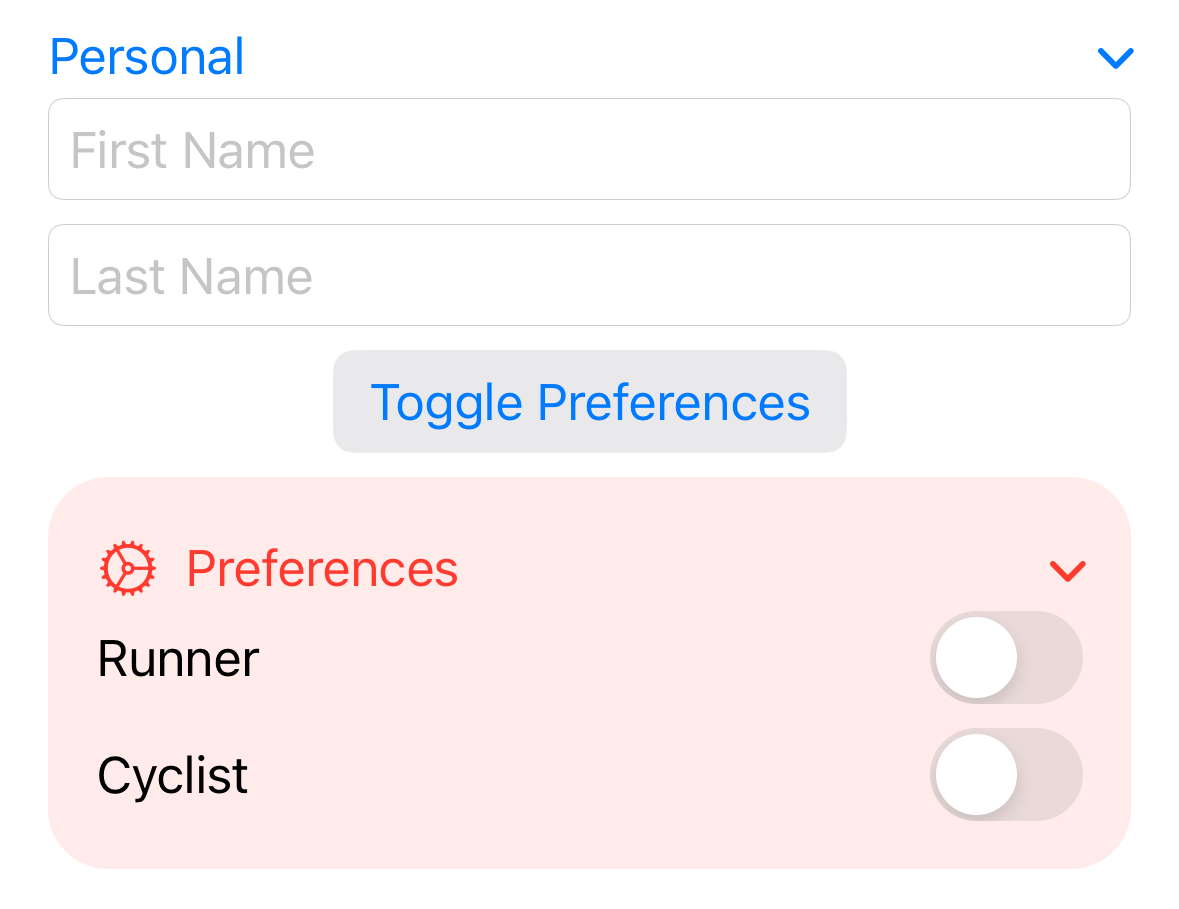Click the word "Toggle" in the gray button
The width and height of the screenshot is (1179, 909).
point(446,402)
